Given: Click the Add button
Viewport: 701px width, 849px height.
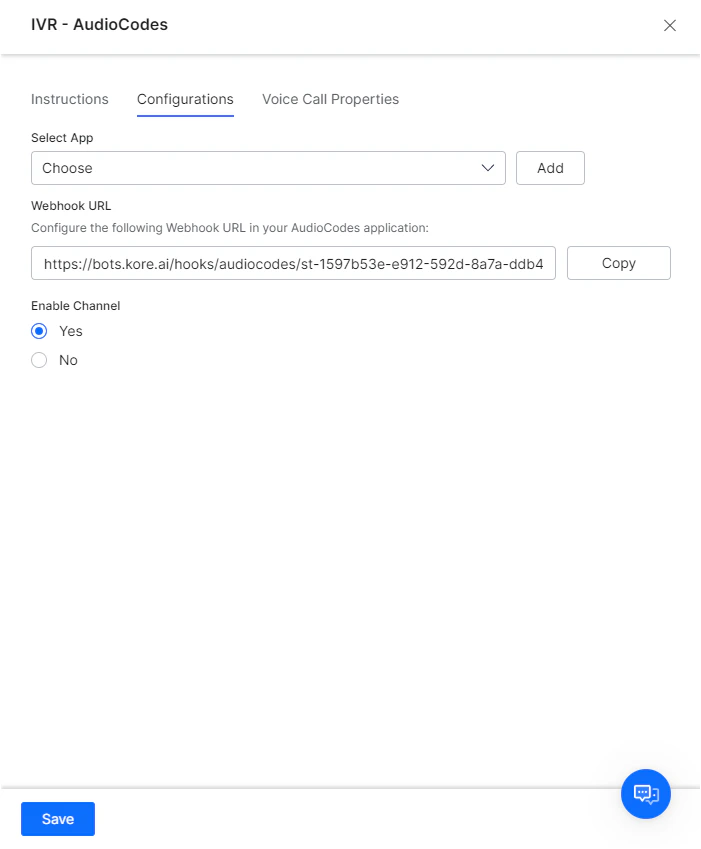Looking at the screenshot, I should [550, 168].
